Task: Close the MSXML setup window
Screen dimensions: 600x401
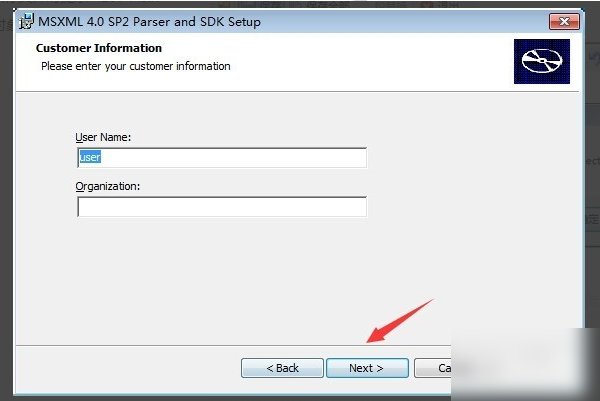Action: click(564, 21)
